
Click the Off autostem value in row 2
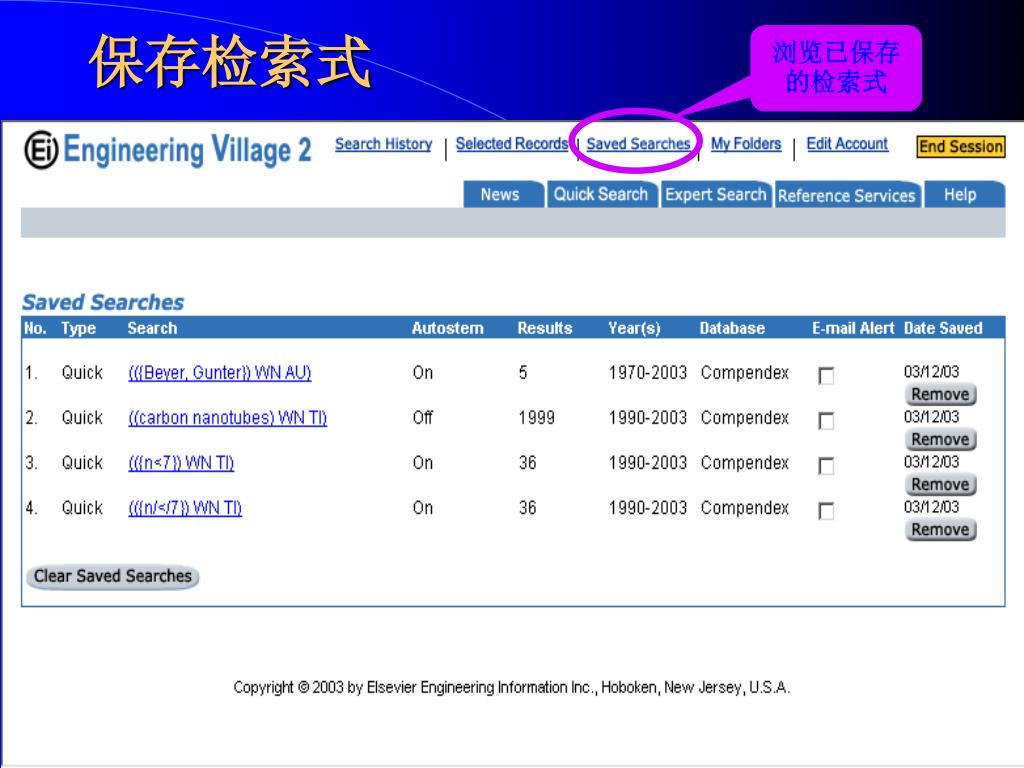point(423,418)
